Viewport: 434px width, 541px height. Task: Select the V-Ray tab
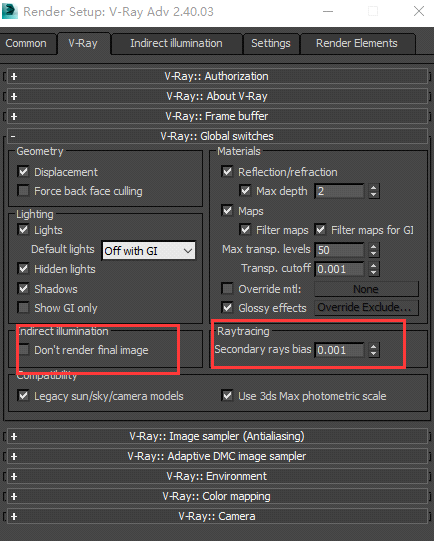(x=83, y=43)
